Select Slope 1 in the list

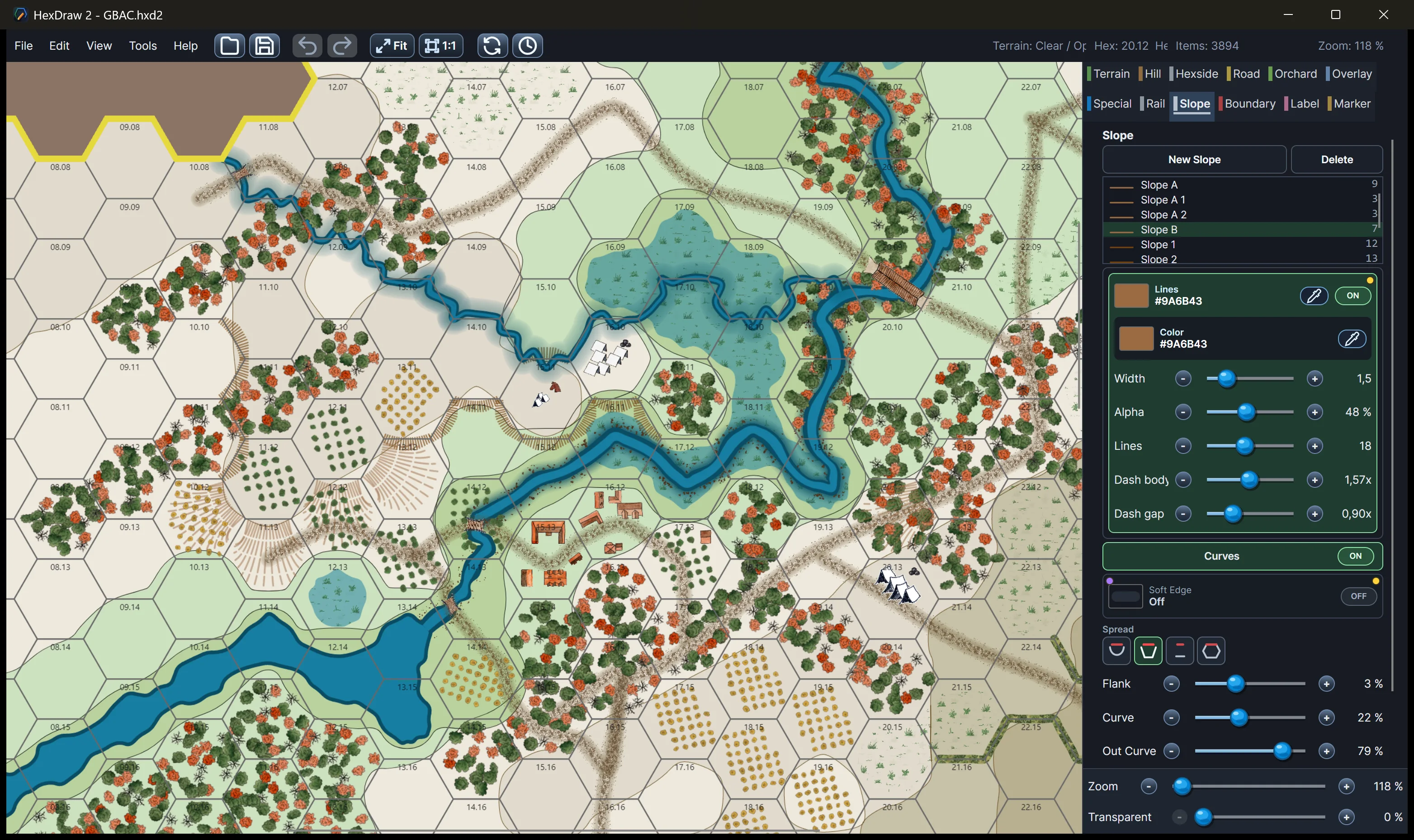(1242, 245)
